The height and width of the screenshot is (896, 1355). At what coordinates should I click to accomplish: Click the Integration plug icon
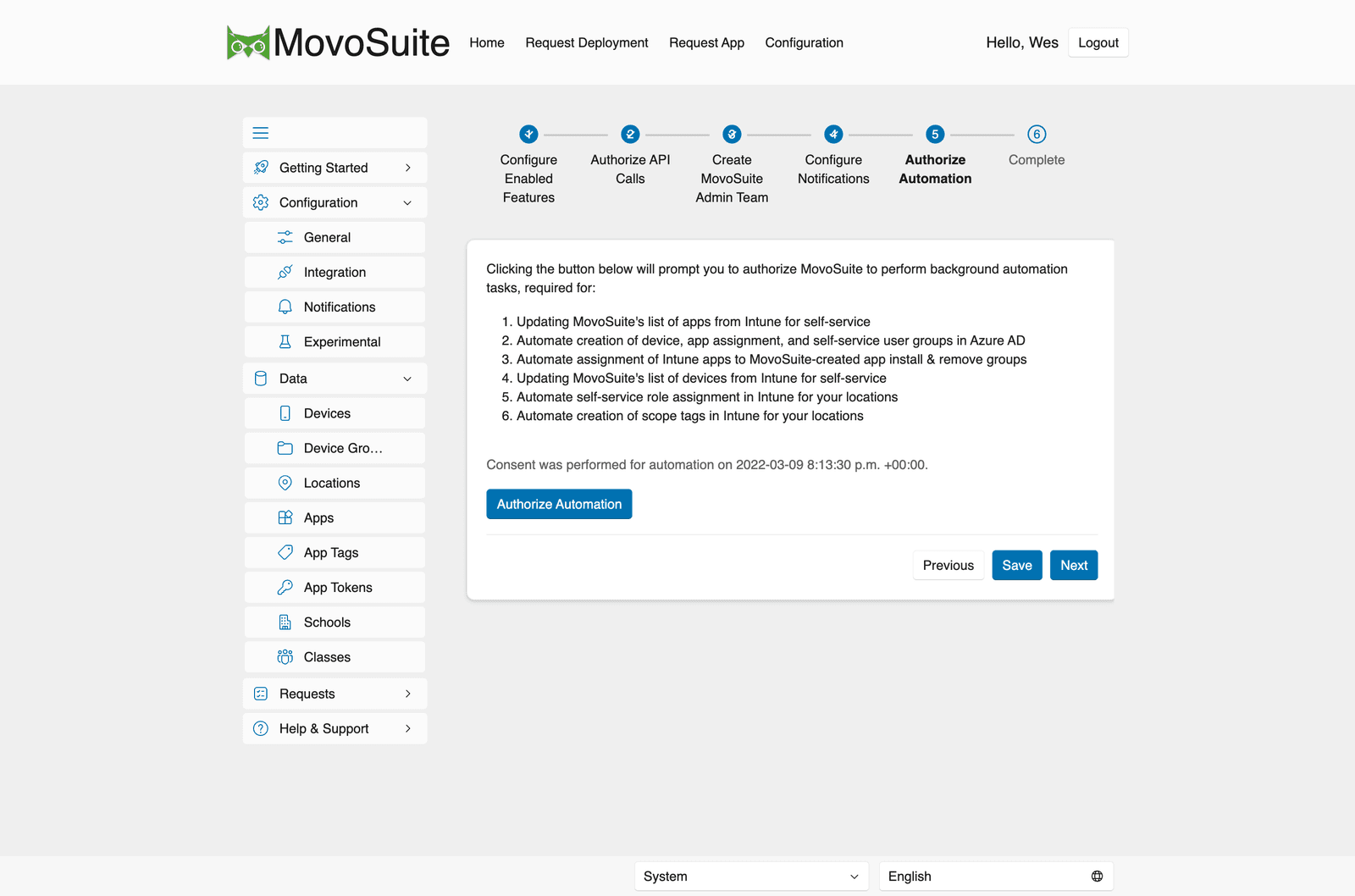(285, 272)
